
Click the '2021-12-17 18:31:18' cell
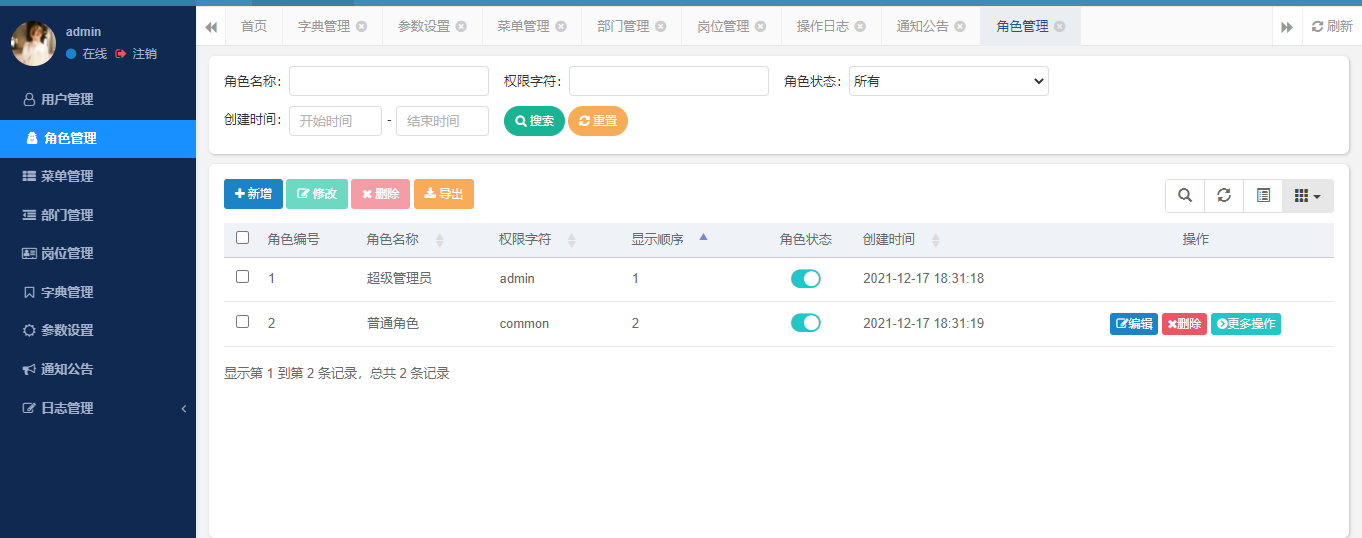923,279
